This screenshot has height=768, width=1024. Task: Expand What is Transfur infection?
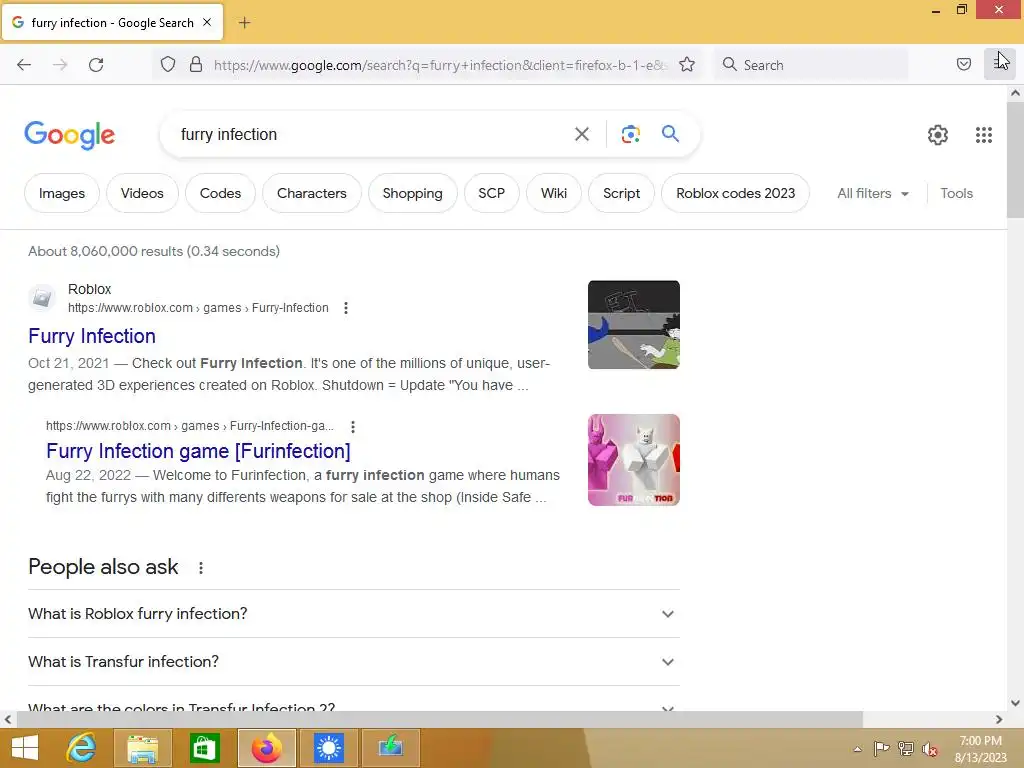tap(354, 662)
